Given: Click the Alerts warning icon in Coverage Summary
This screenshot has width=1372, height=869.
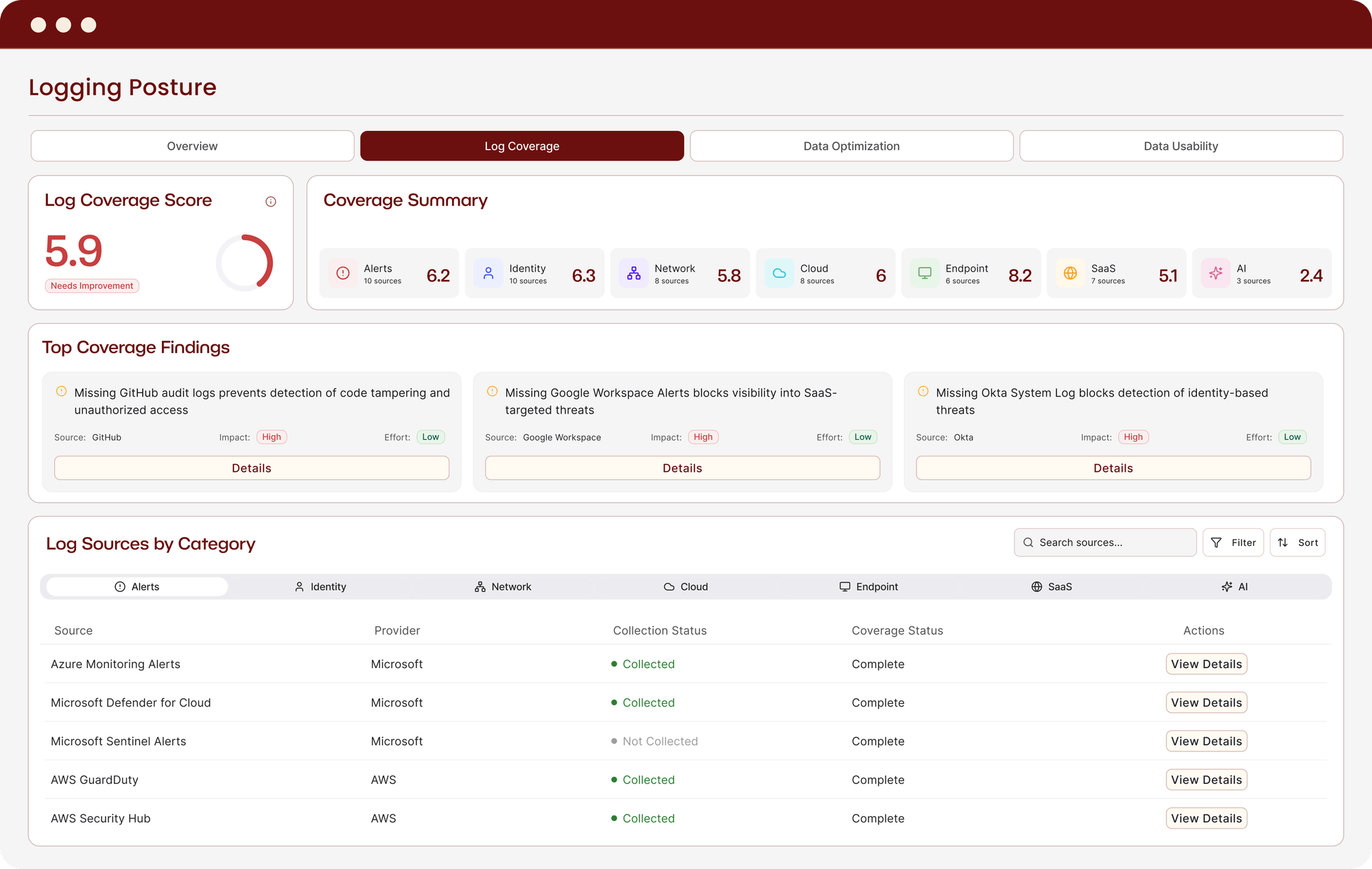Looking at the screenshot, I should (x=343, y=273).
